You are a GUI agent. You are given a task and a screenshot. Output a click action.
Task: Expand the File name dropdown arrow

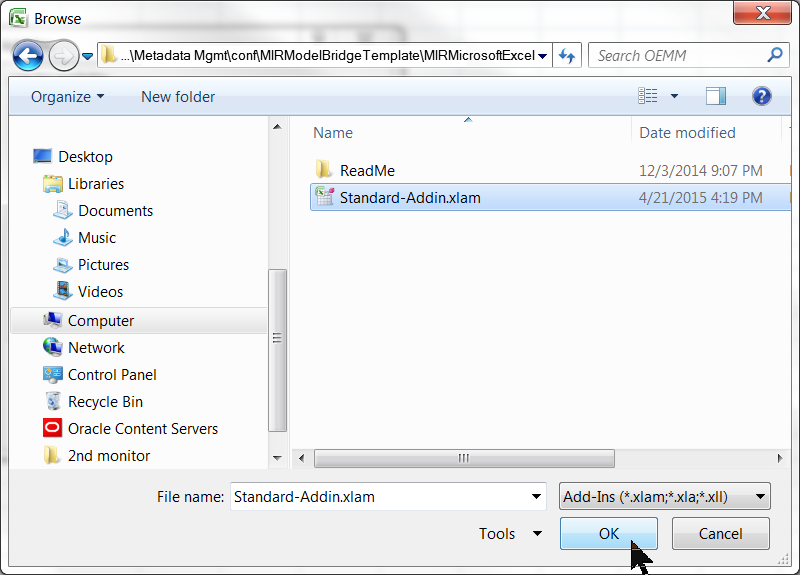538,496
